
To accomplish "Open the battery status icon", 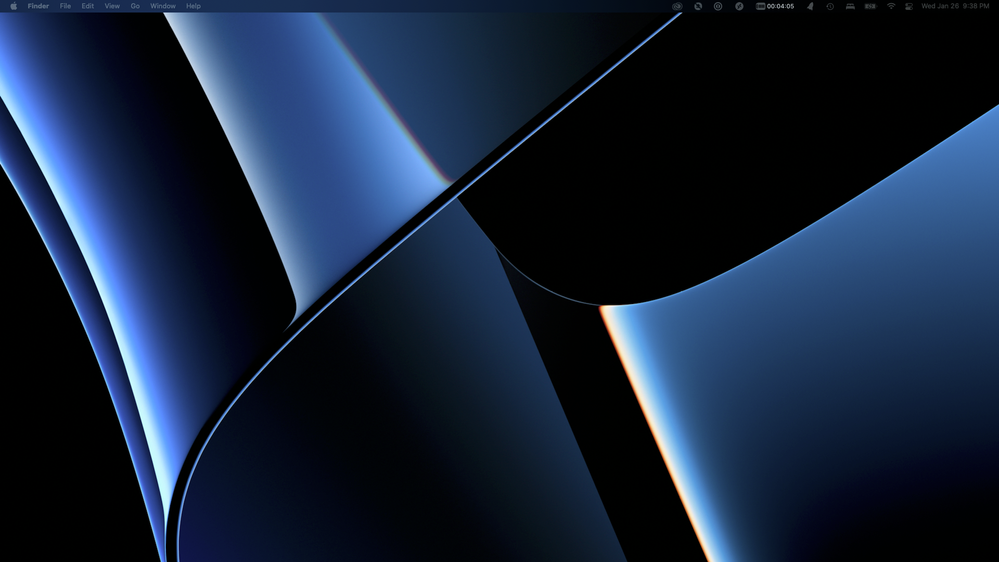I will point(870,6).
